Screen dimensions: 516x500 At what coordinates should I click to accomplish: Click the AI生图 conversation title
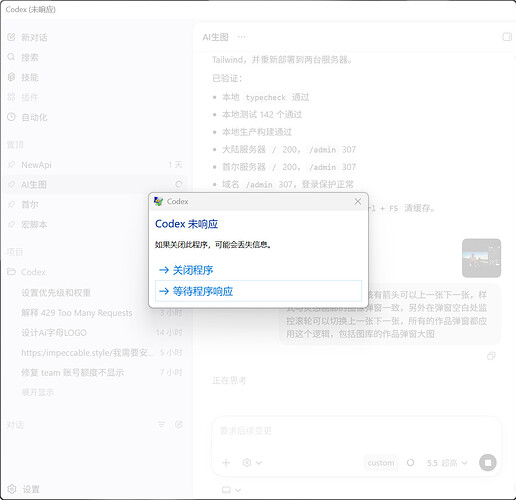point(216,37)
